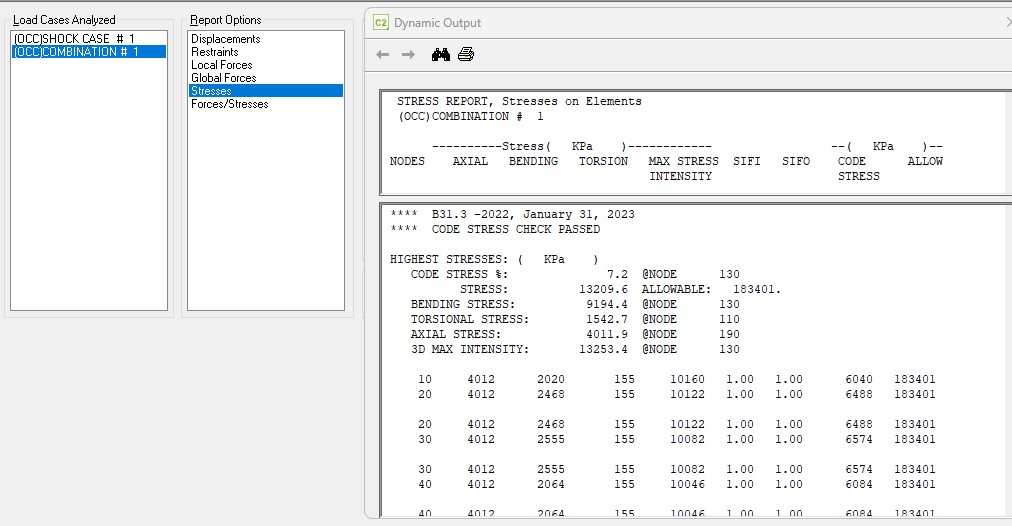Click the Dynamic Output title text
1012x526 pixels.
click(437, 23)
